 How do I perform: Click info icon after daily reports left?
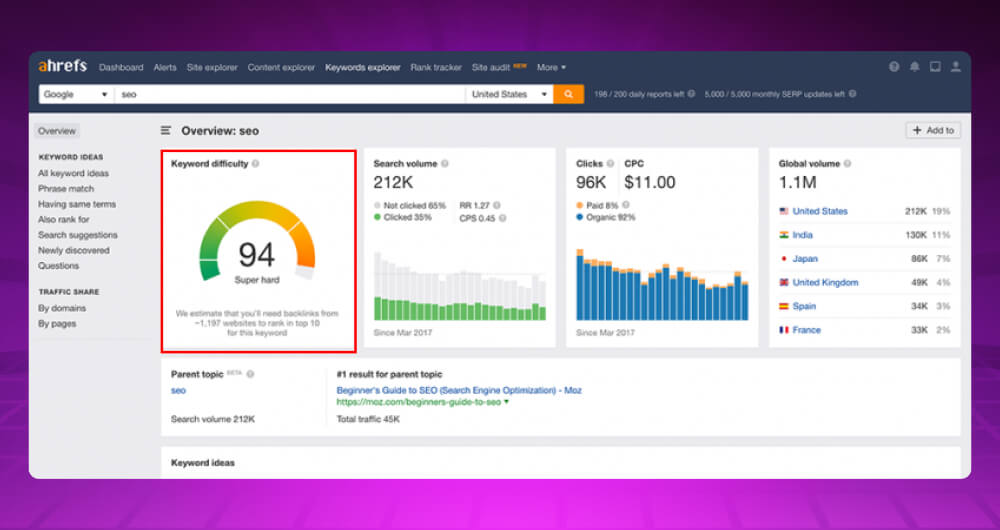691,94
